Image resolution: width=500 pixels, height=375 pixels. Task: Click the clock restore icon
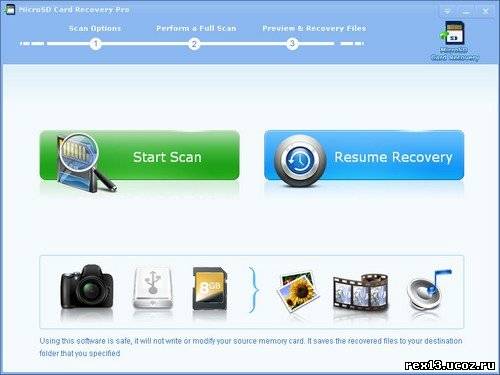click(299, 160)
